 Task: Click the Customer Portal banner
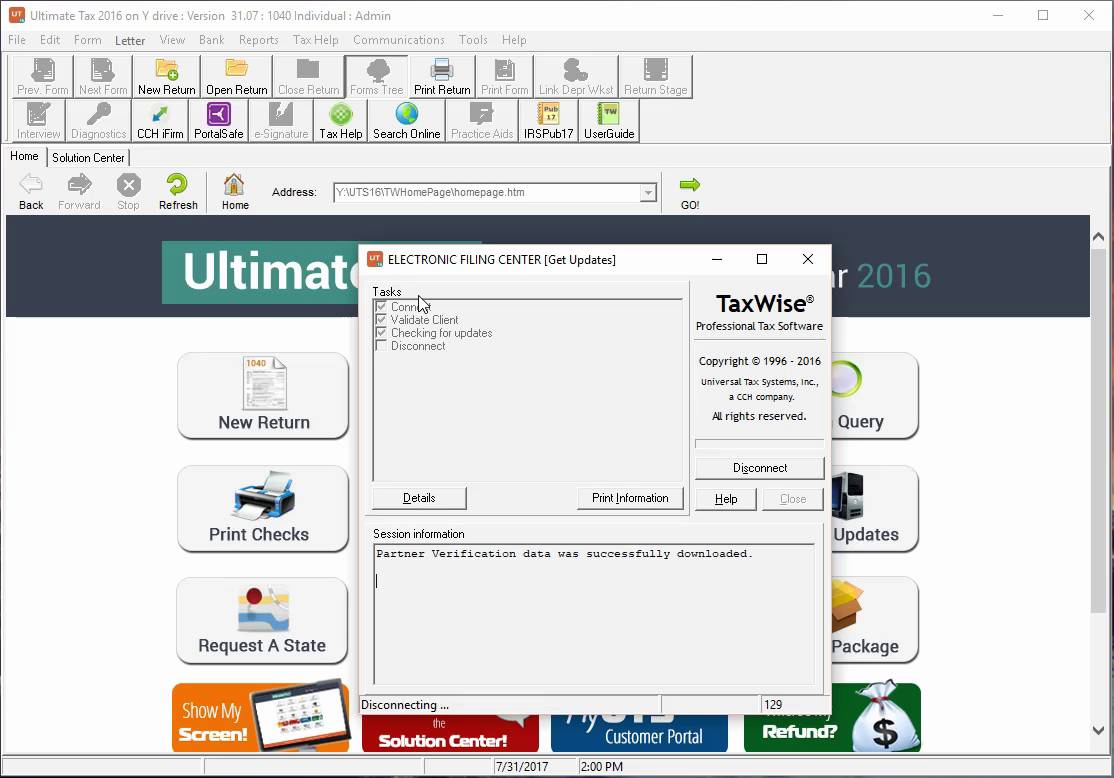[x=639, y=733]
